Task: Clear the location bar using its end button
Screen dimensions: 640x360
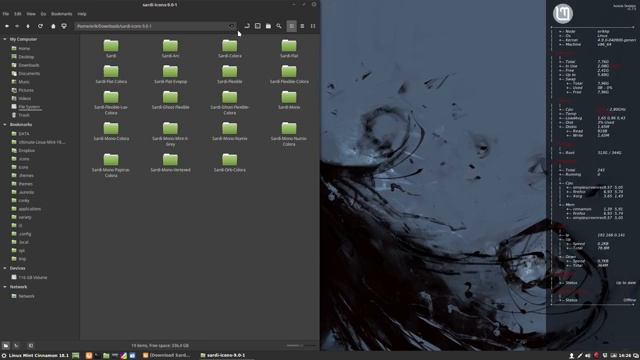Action: [231, 26]
